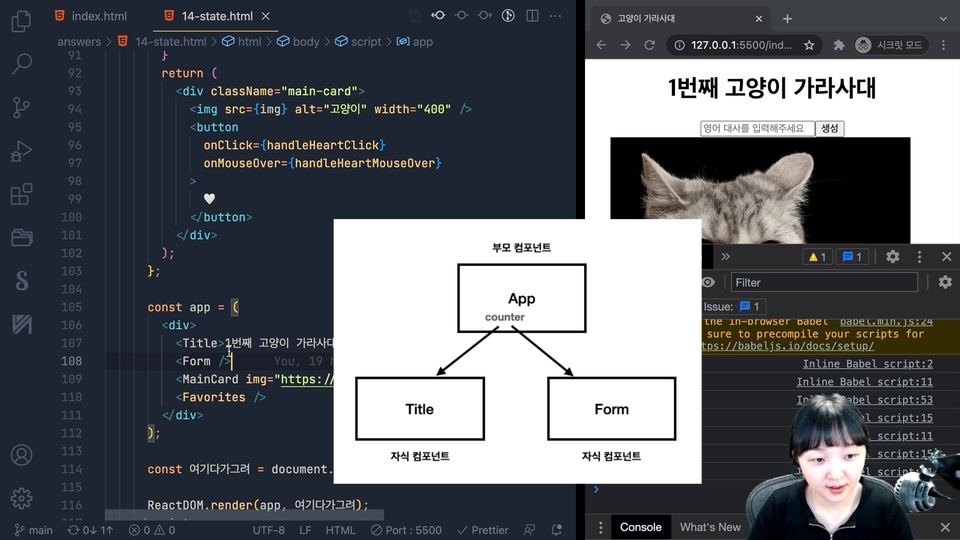
Task: Open the Source Control view
Action: (x=21, y=108)
